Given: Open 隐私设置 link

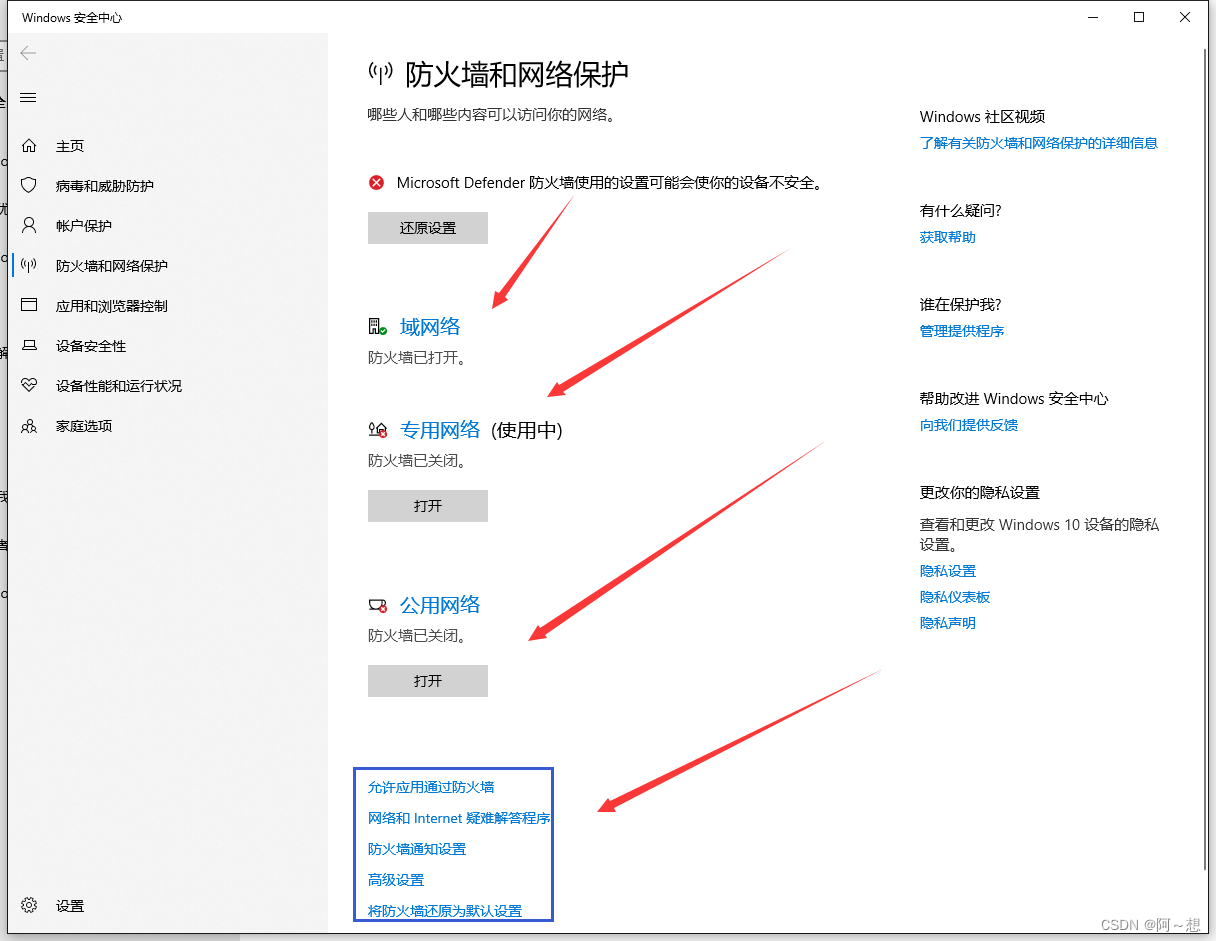Looking at the screenshot, I should pyautogui.click(x=948, y=571).
